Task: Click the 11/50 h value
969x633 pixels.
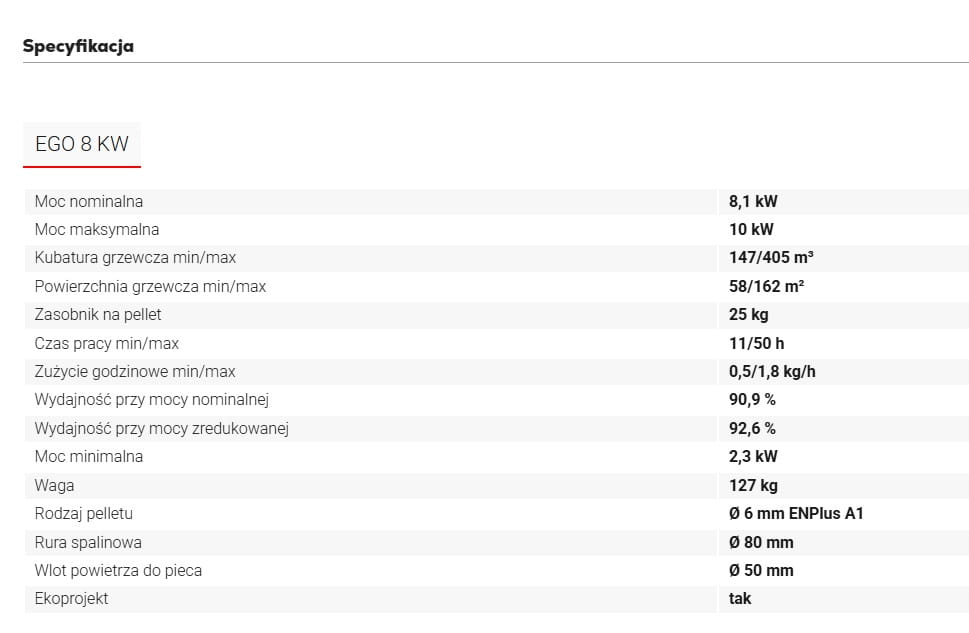Action: 756,344
